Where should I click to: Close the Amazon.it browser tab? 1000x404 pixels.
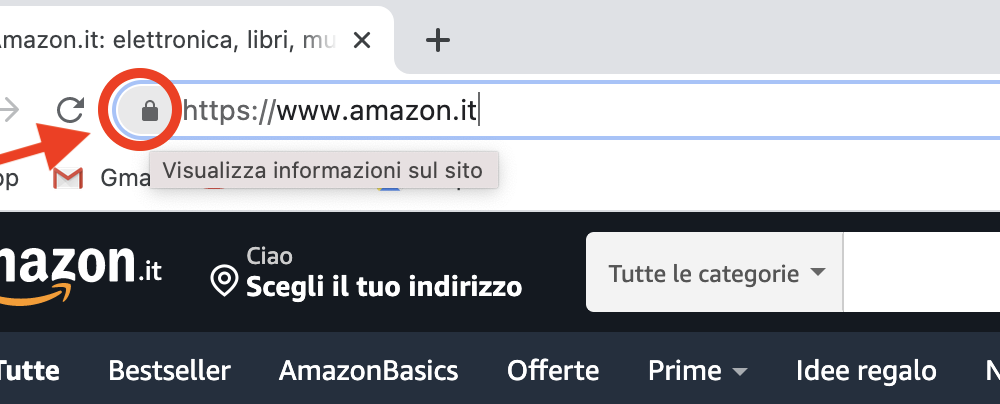pos(362,41)
